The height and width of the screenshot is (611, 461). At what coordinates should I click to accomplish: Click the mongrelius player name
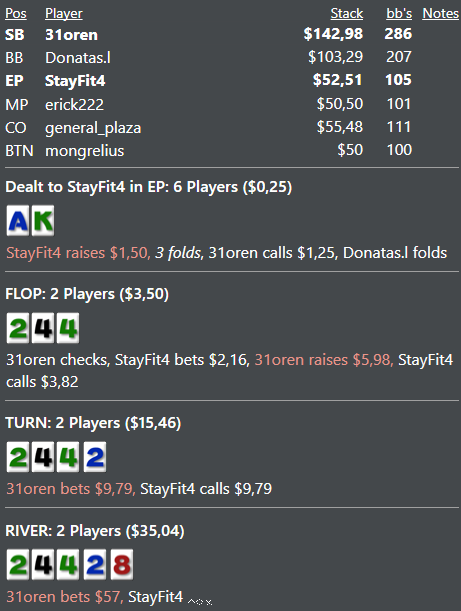click(x=85, y=151)
